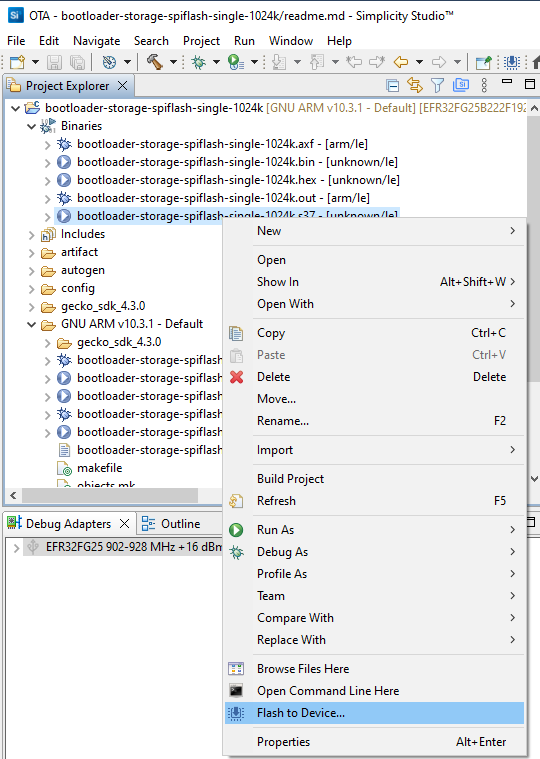
Task: Expand the Includes folder
Action: click(31, 235)
